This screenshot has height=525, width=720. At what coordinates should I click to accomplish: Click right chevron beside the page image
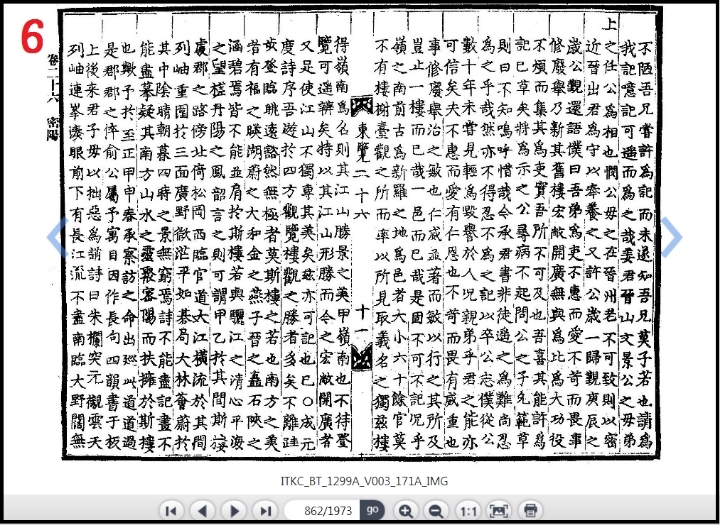671,237
